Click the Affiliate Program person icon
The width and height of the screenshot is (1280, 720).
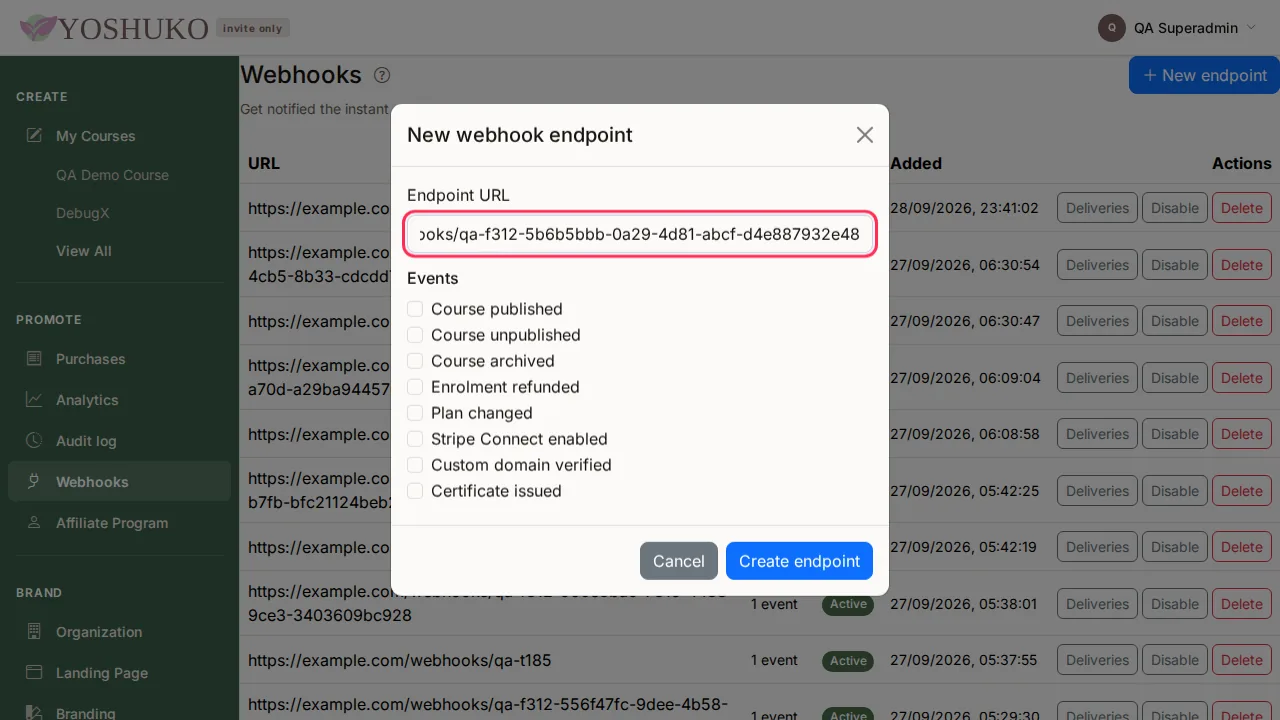tap(34, 522)
